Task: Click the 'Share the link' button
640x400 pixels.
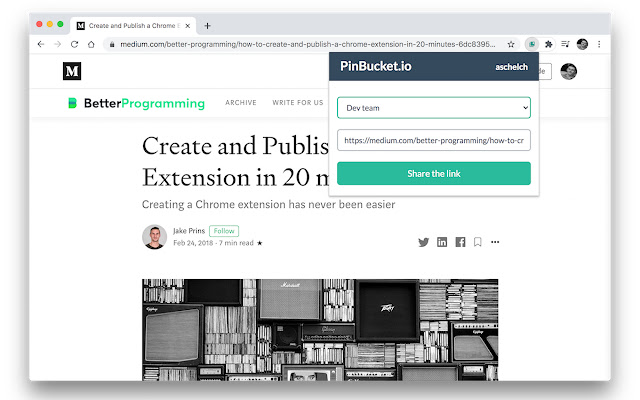Action: 433,173
